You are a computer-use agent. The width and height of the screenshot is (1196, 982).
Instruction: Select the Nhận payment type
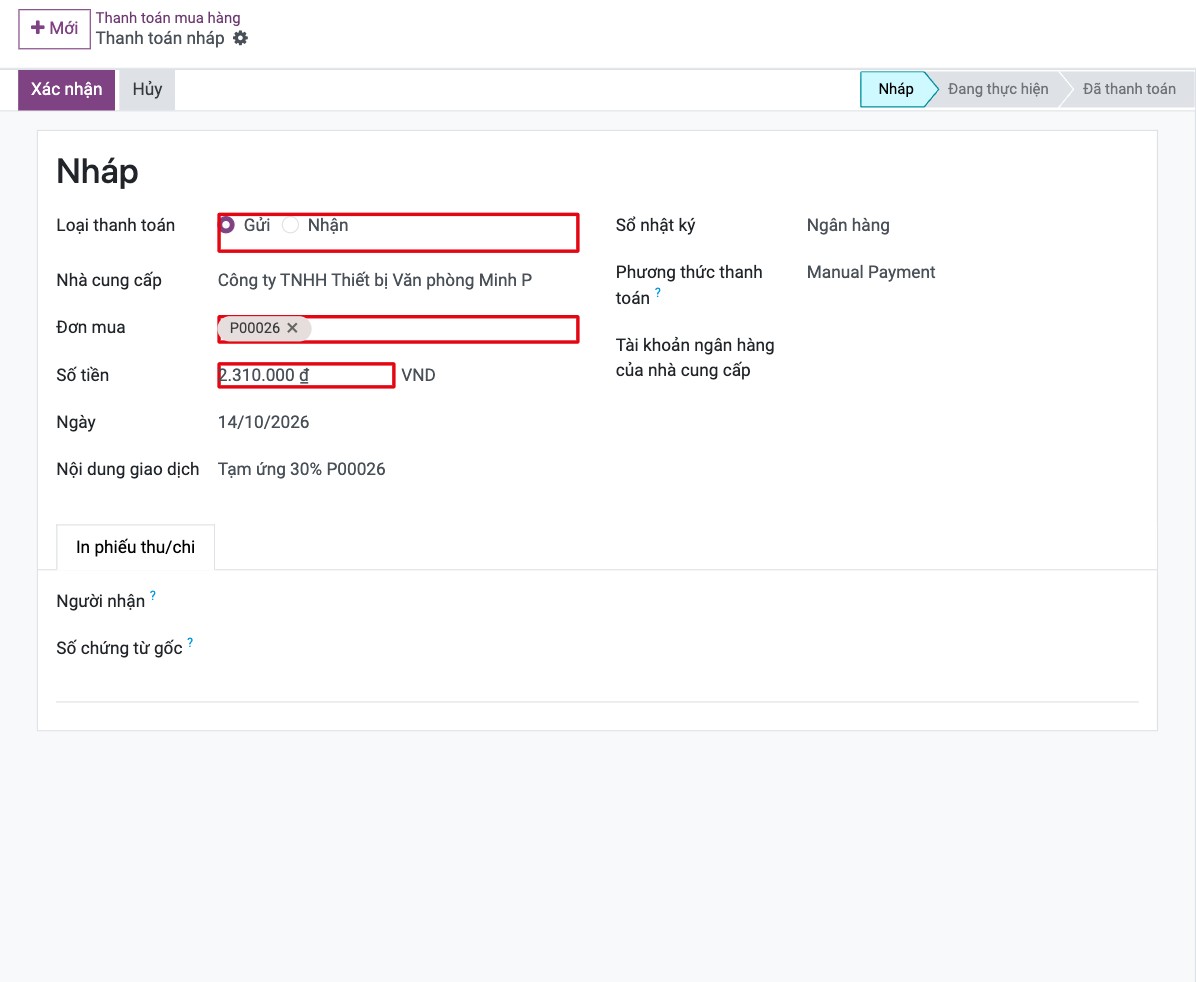(290, 225)
